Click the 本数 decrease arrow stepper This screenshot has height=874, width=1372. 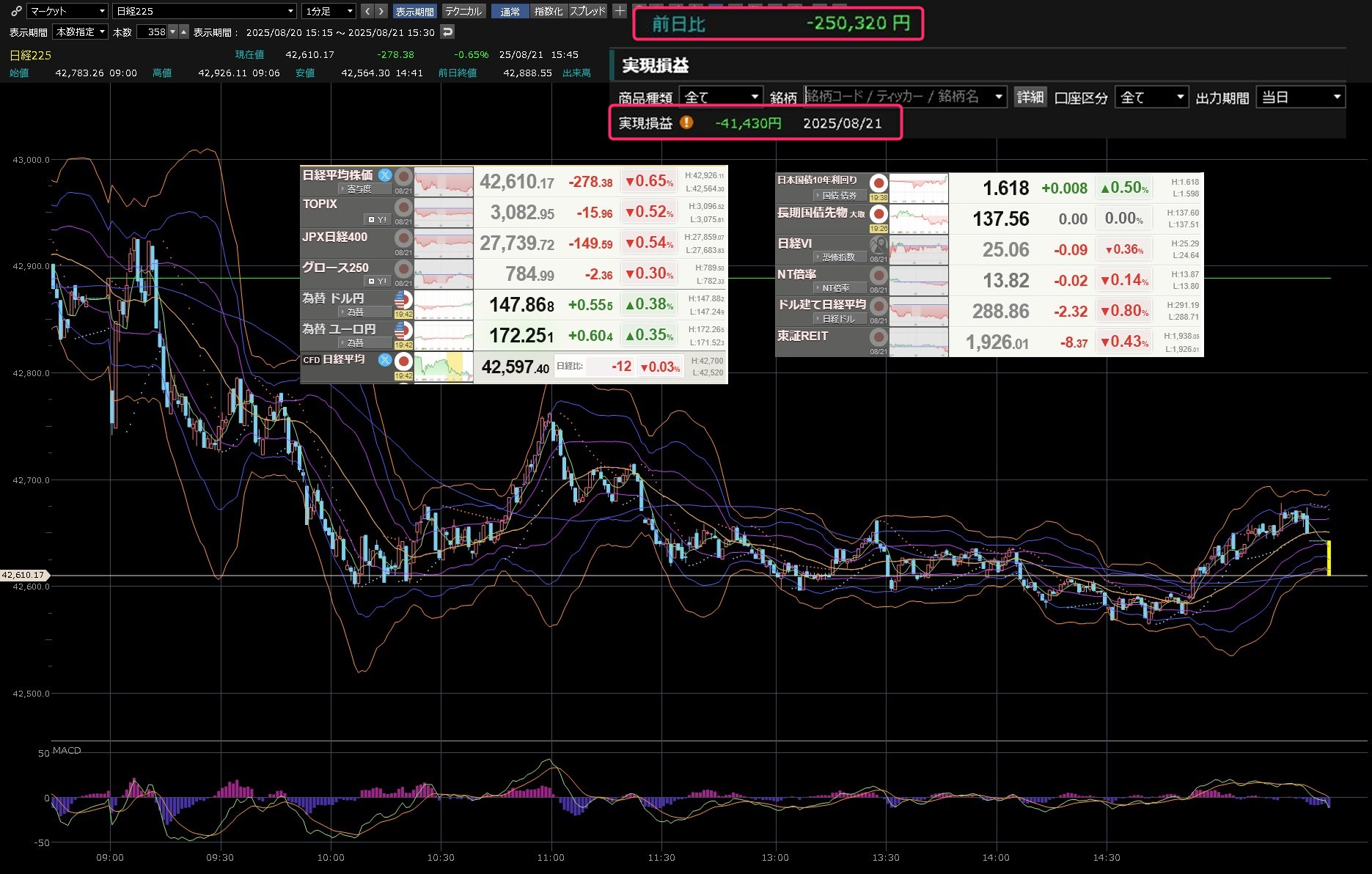click(x=173, y=32)
